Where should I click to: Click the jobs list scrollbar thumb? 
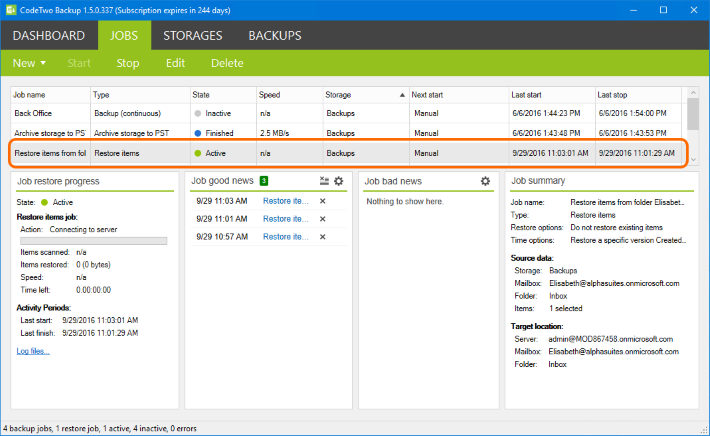pyautogui.click(x=693, y=114)
